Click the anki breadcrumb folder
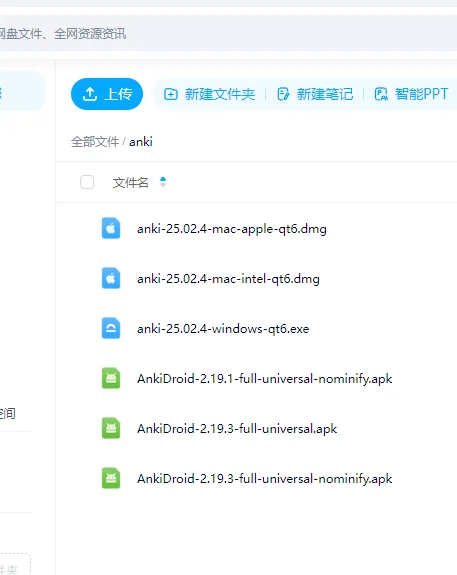 (141, 142)
